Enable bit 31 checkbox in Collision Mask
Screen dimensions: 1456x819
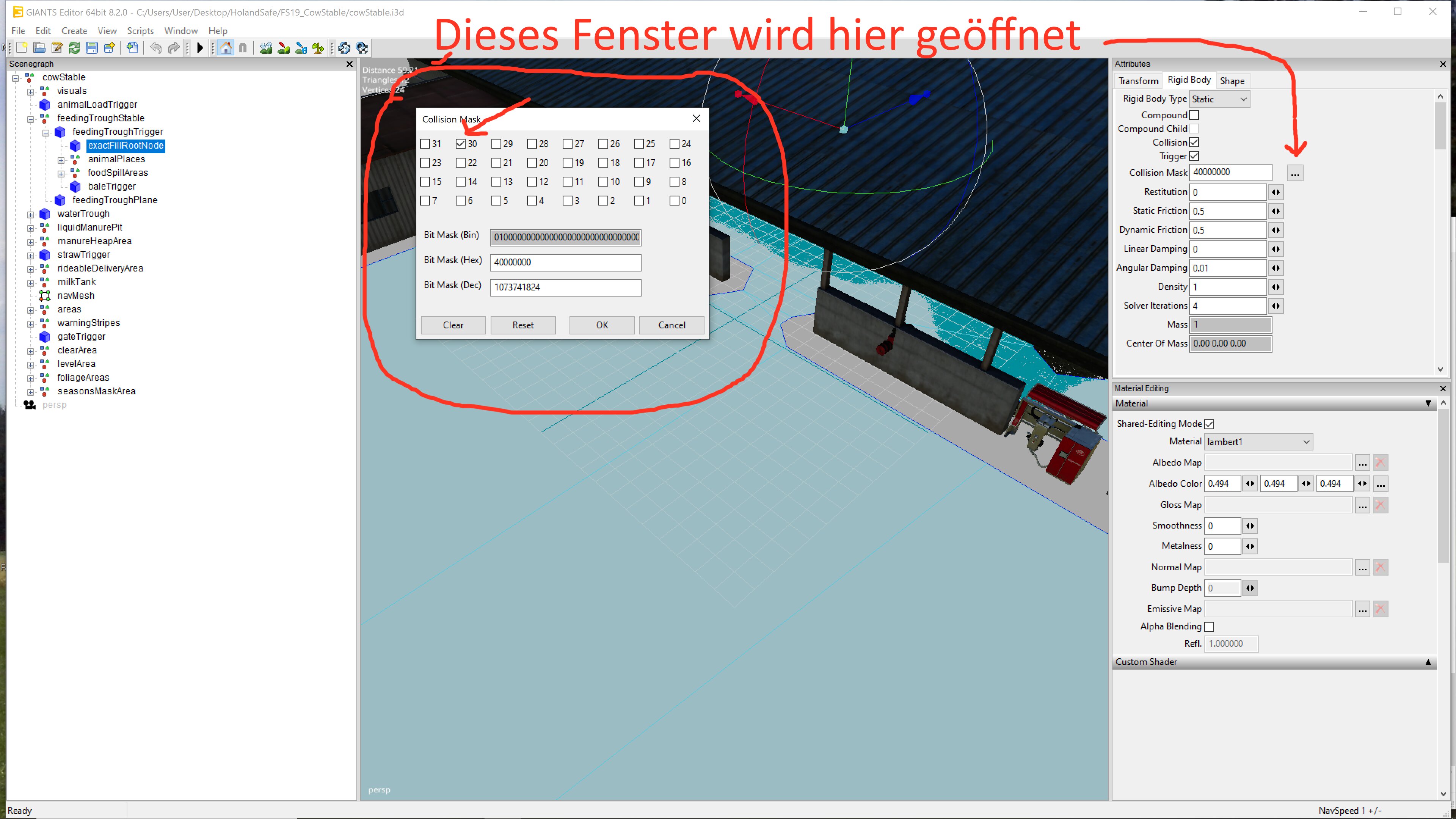pos(425,144)
